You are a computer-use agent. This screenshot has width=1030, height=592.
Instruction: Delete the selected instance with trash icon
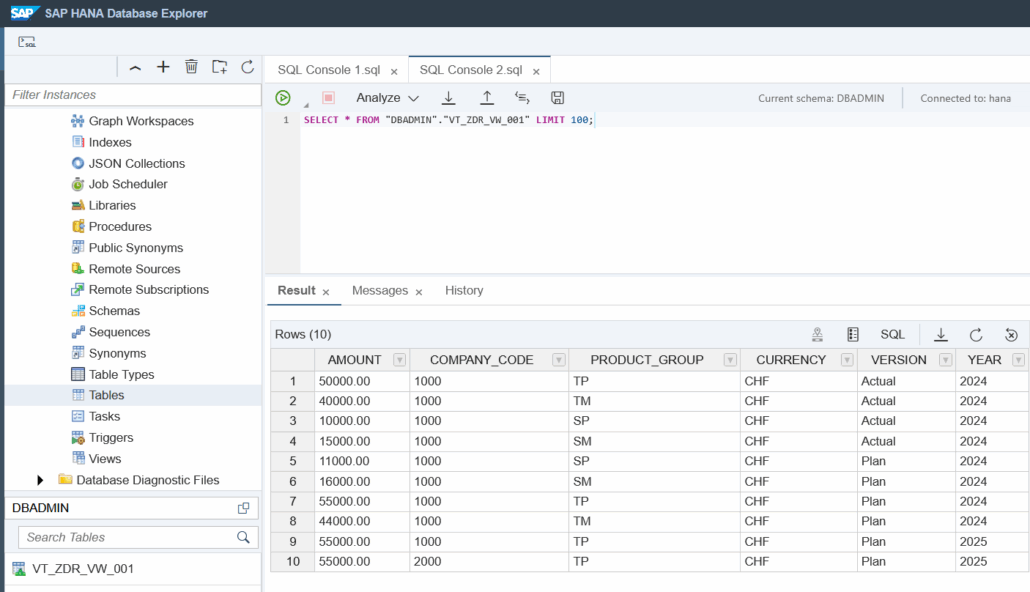pyautogui.click(x=191, y=67)
